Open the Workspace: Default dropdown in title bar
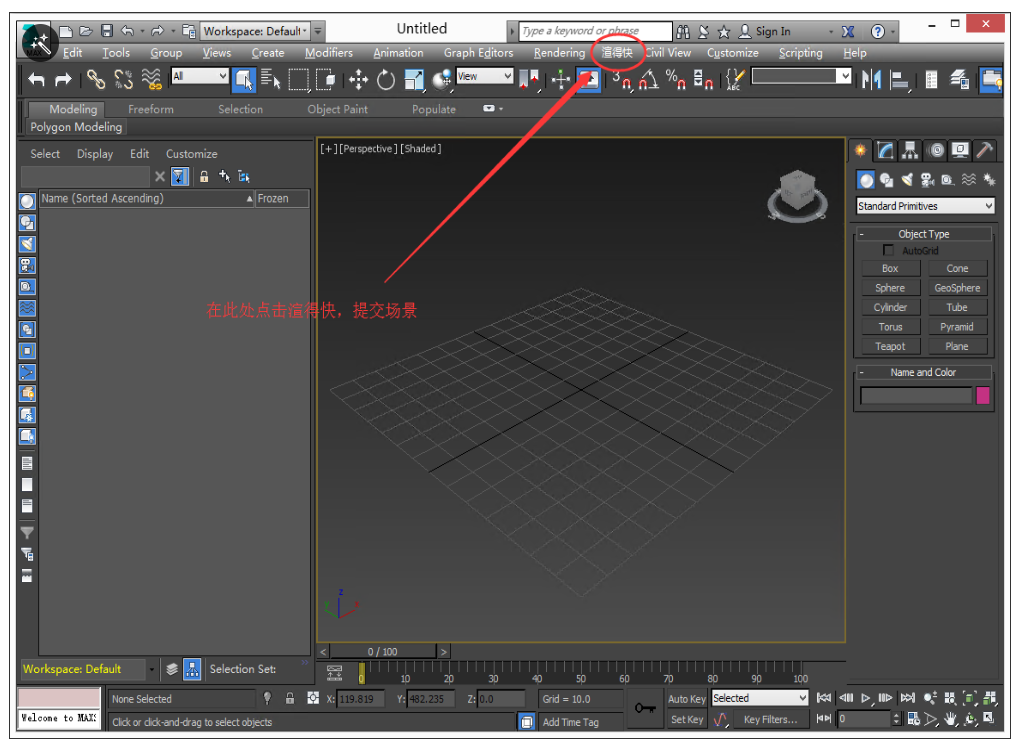This screenshot has width=1026, height=742. 255,32
